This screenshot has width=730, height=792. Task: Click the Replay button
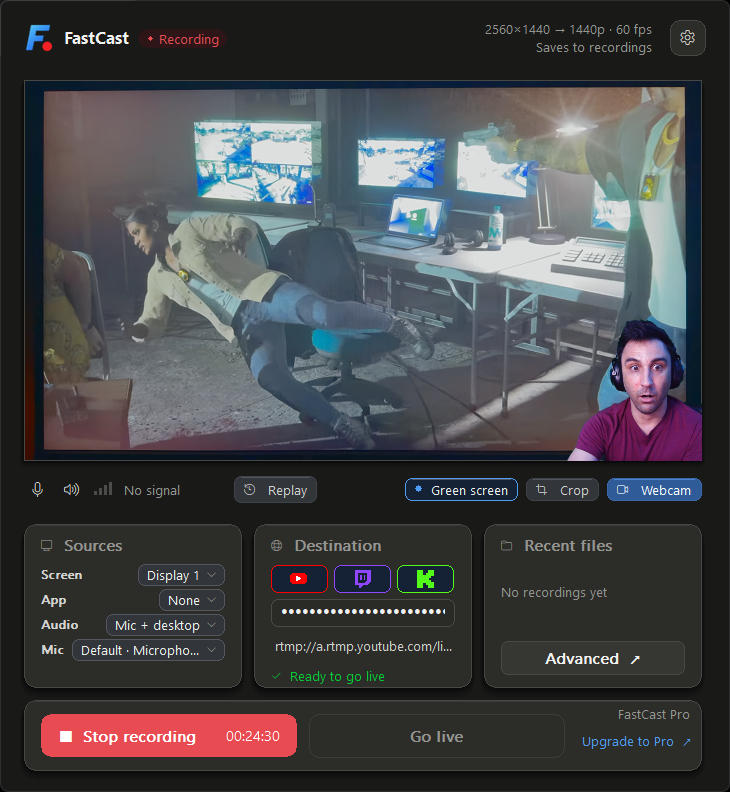[x=275, y=490]
